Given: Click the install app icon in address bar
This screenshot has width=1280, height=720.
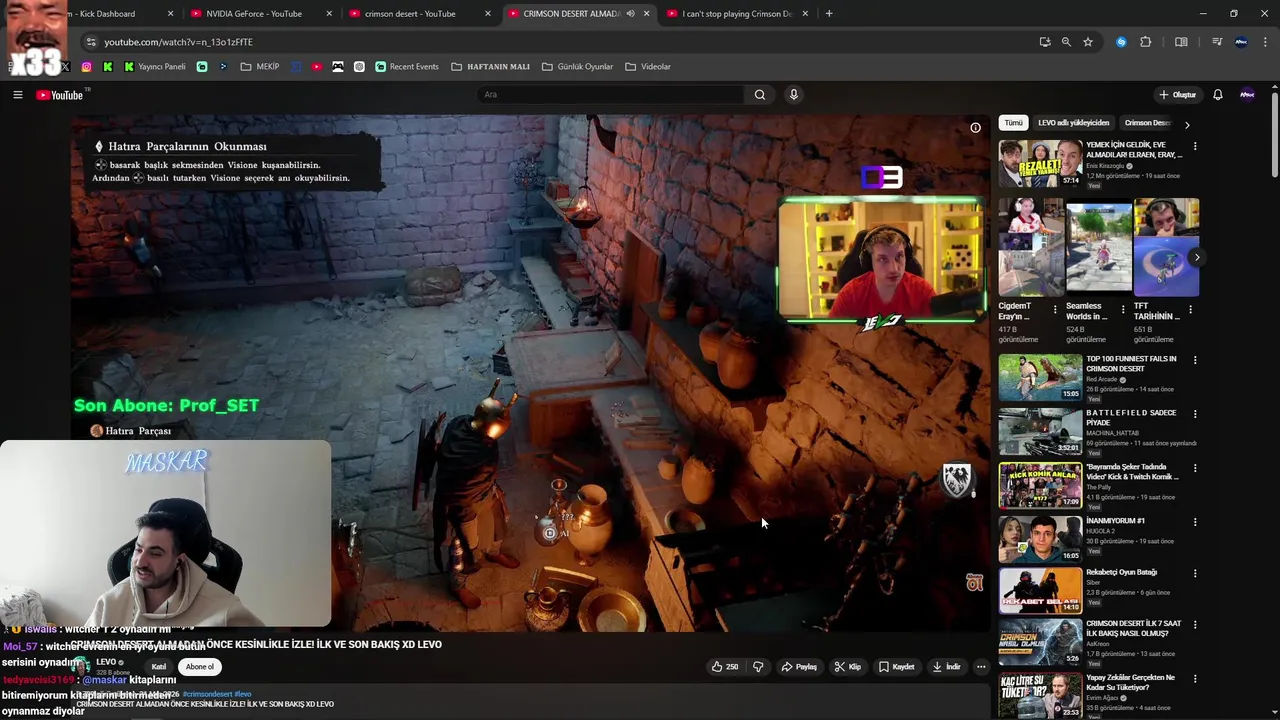Looking at the screenshot, I should 1045,42.
